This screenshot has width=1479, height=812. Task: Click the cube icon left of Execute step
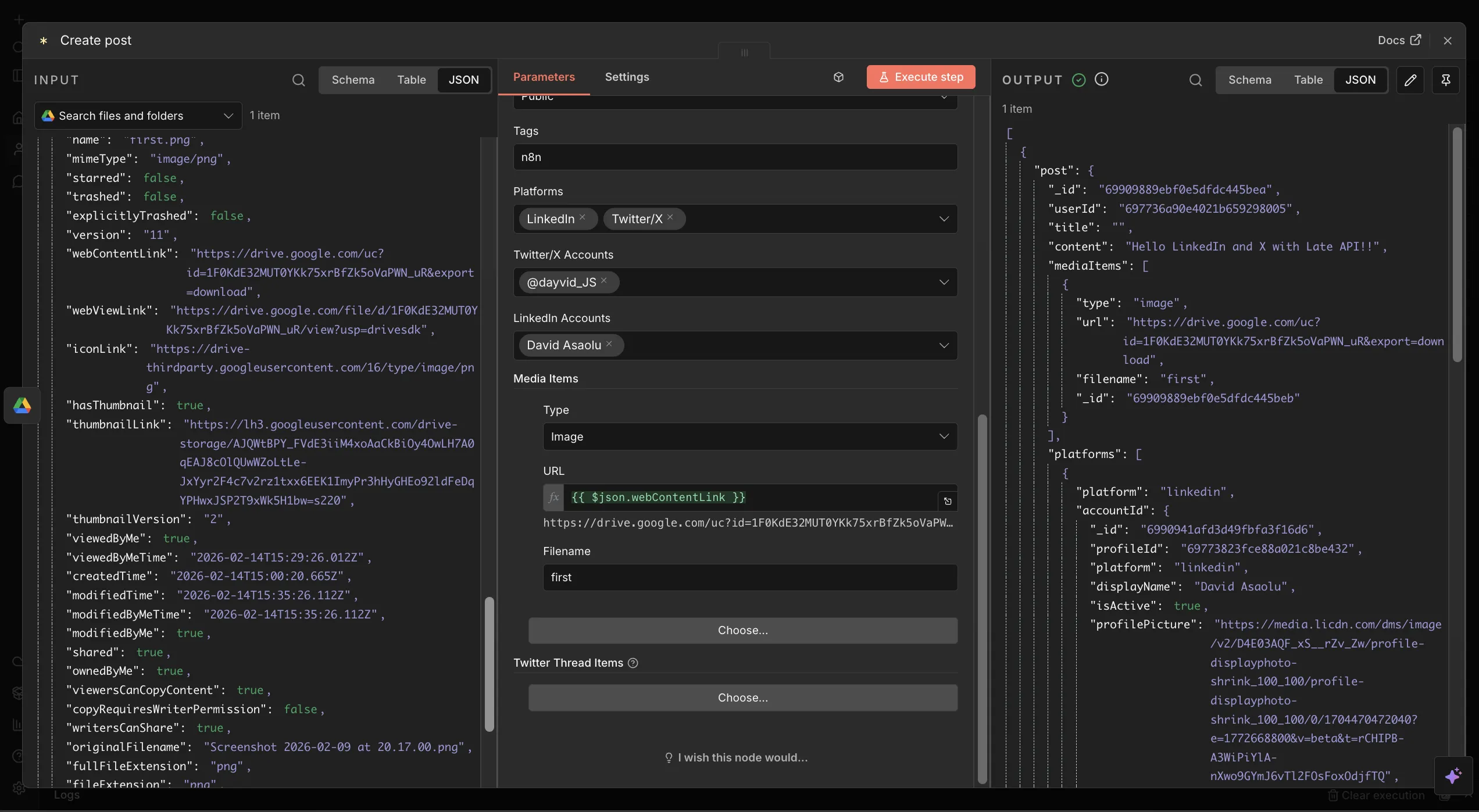[x=838, y=77]
